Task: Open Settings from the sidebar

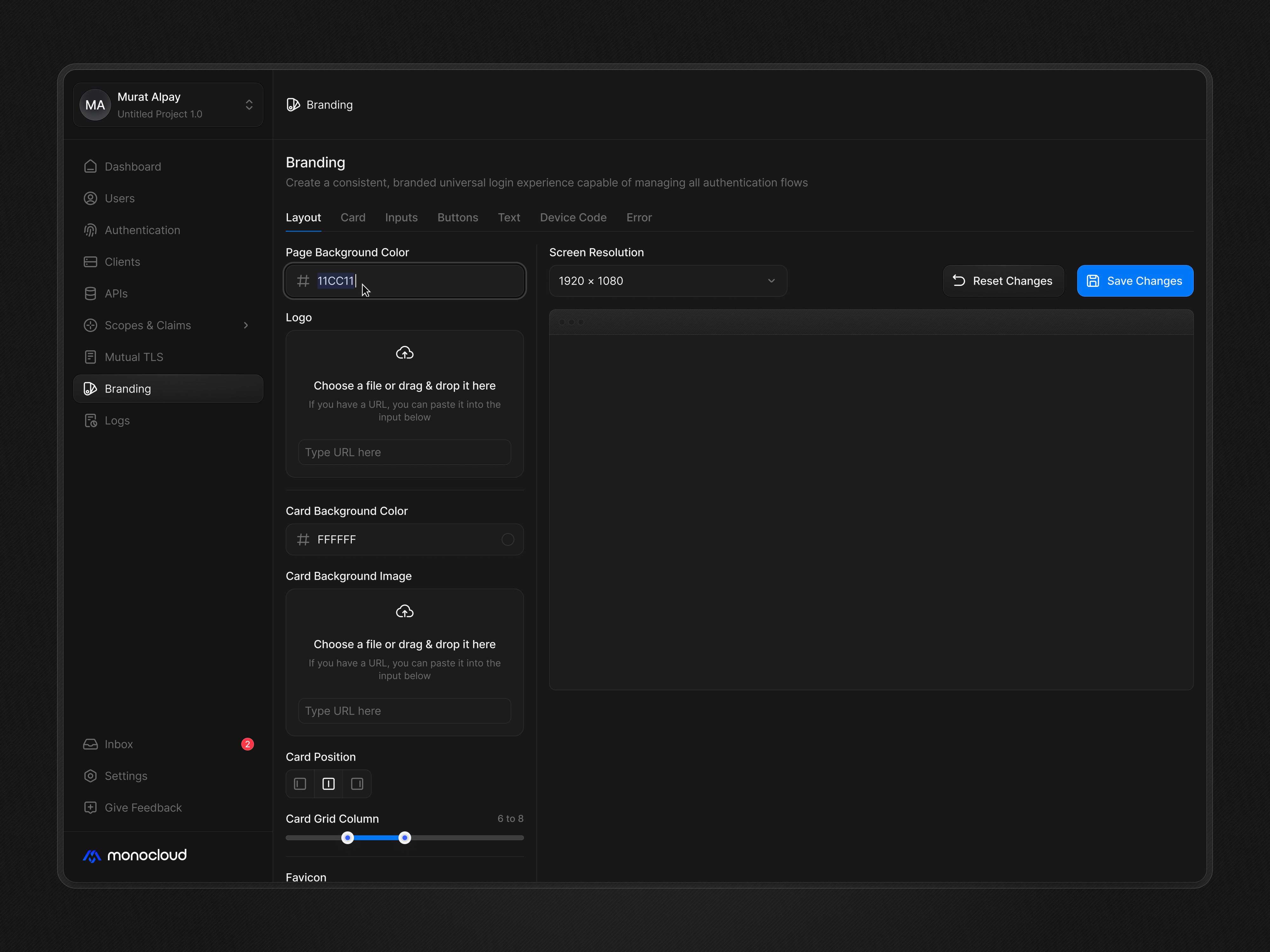Action: click(x=168, y=776)
